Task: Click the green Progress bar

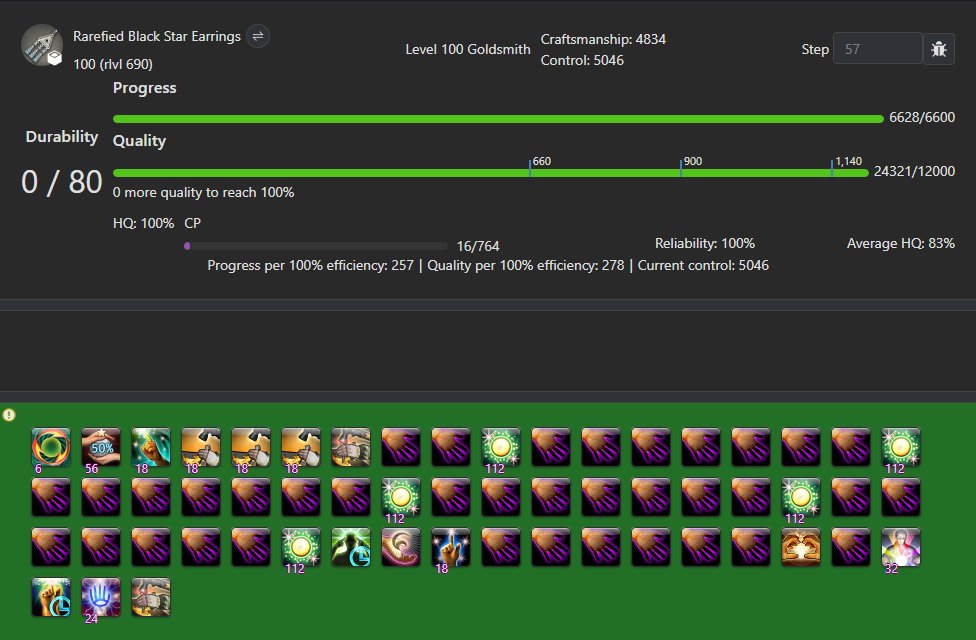Action: (498, 118)
